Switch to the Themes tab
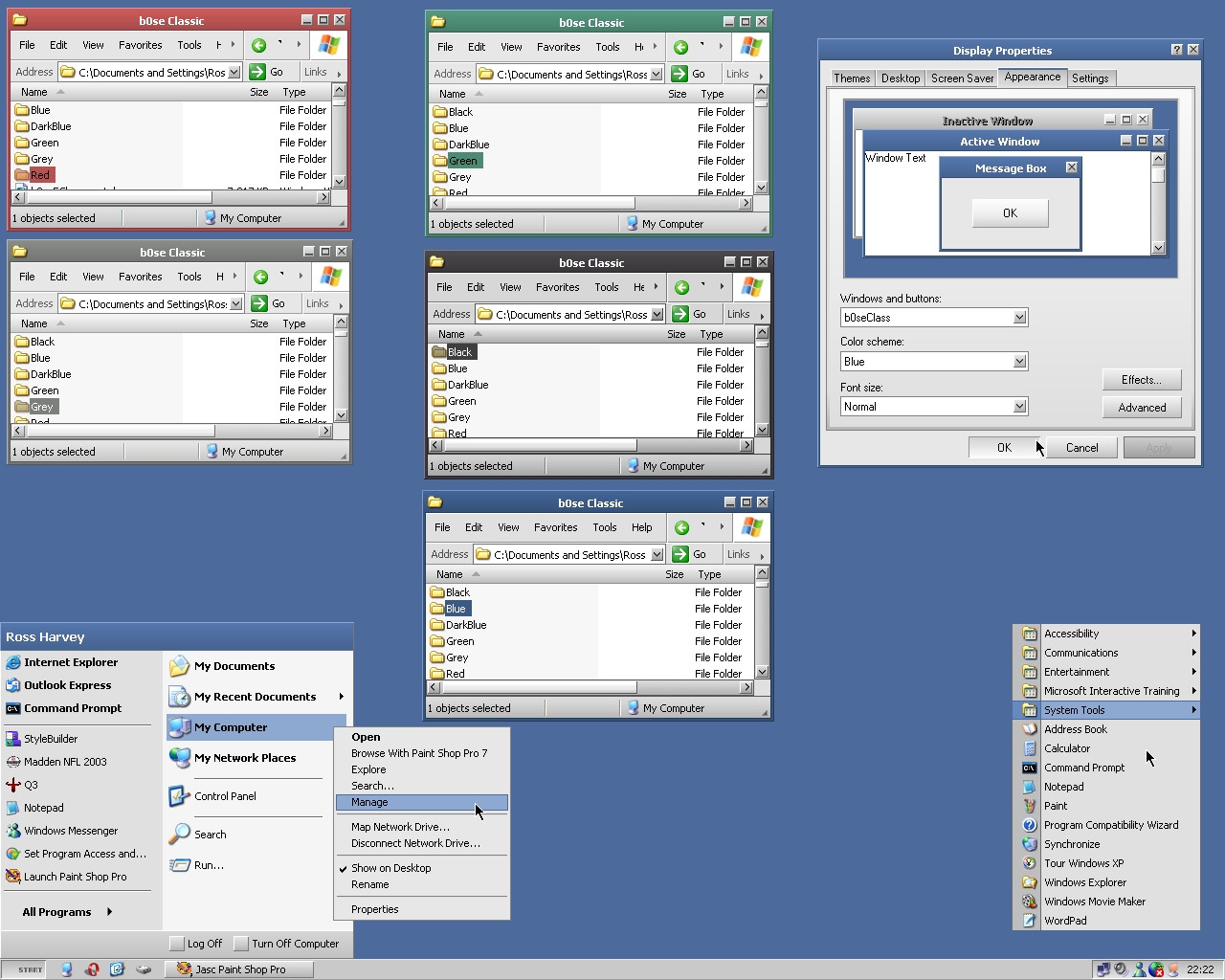Screen dimensions: 1225x980 tap(852, 78)
